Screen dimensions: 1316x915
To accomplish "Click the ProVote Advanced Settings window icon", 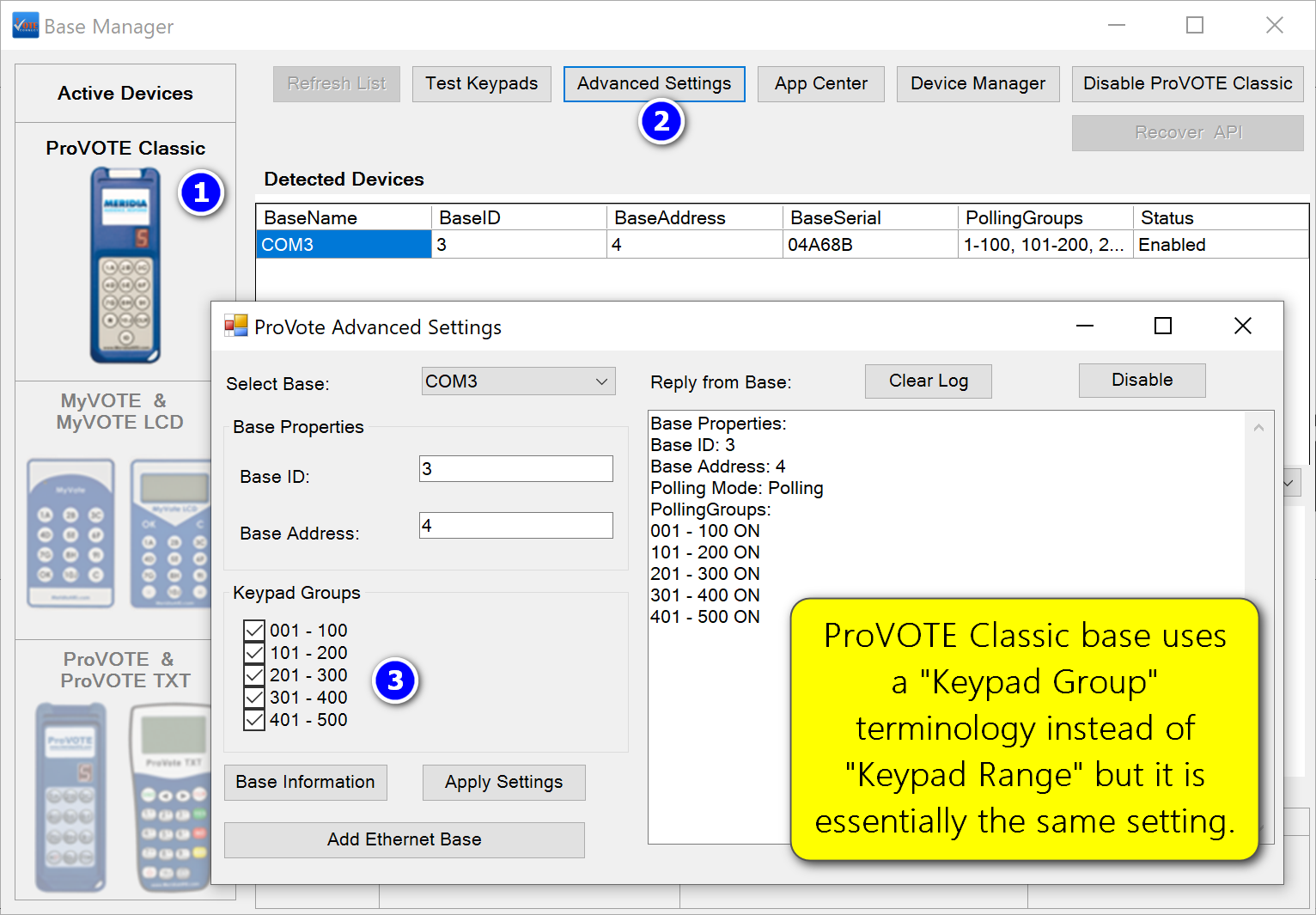I will [235, 326].
